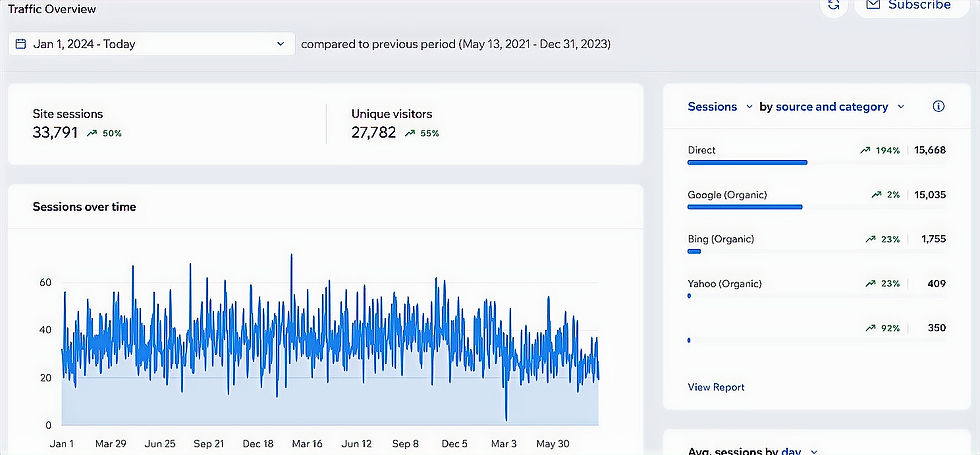Select the Bing (Organic) source label
The height and width of the screenshot is (455, 980).
[721, 239]
